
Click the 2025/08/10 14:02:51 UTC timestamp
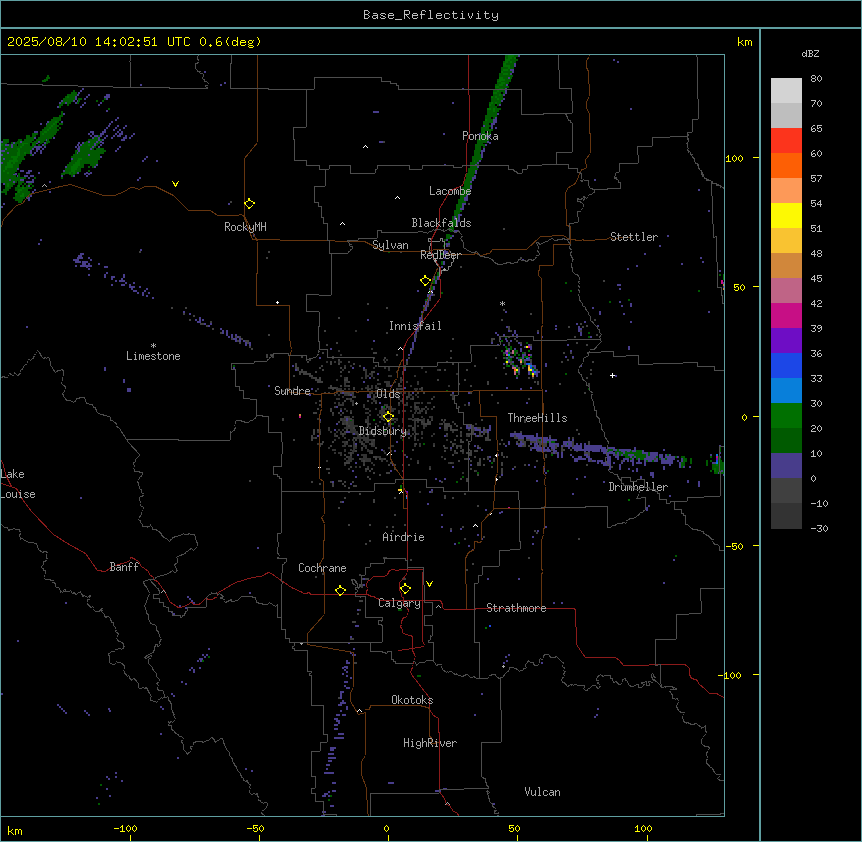click(99, 42)
